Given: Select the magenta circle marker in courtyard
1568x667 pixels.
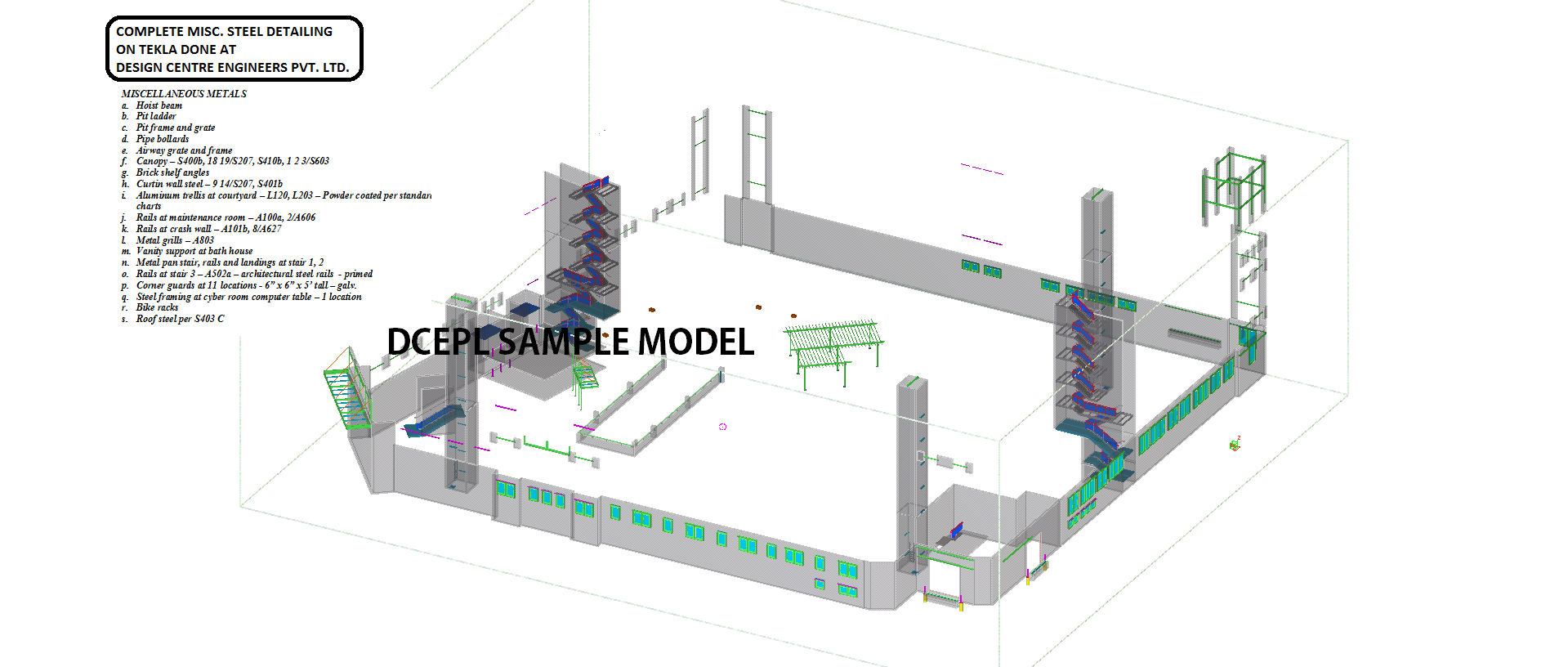Looking at the screenshot, I should (722, 427).
